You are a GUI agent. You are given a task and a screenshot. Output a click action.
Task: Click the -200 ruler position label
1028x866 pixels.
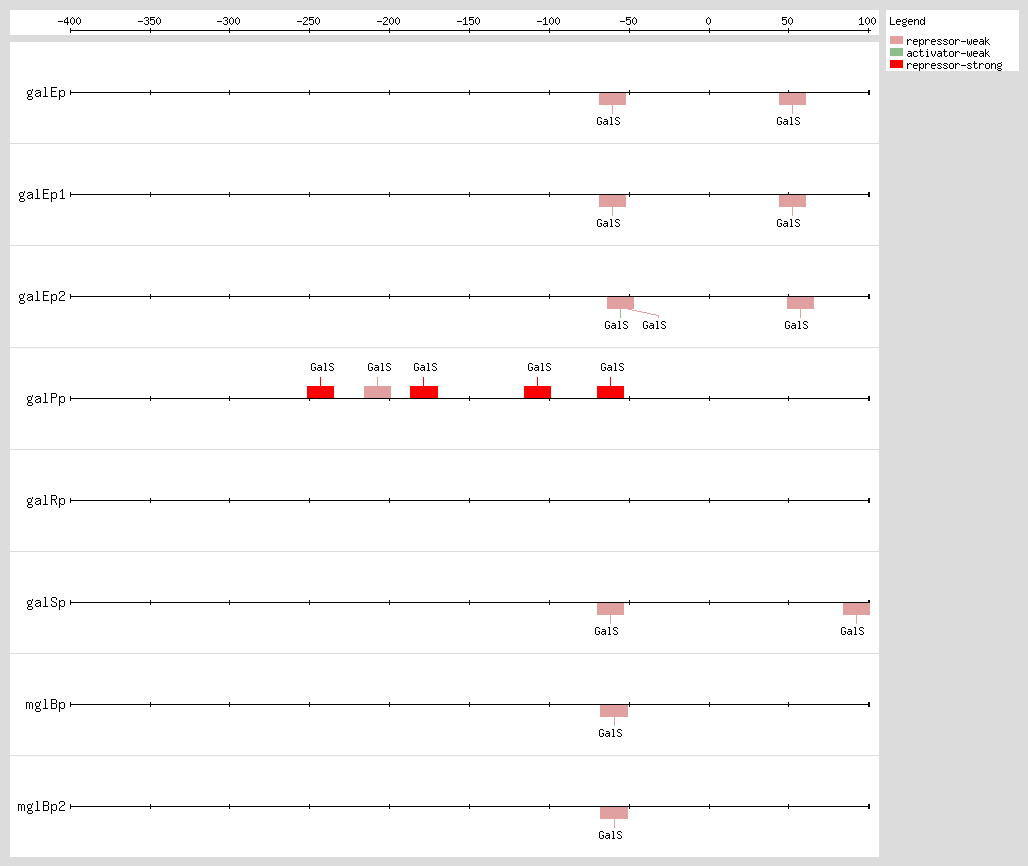(389, 21)
